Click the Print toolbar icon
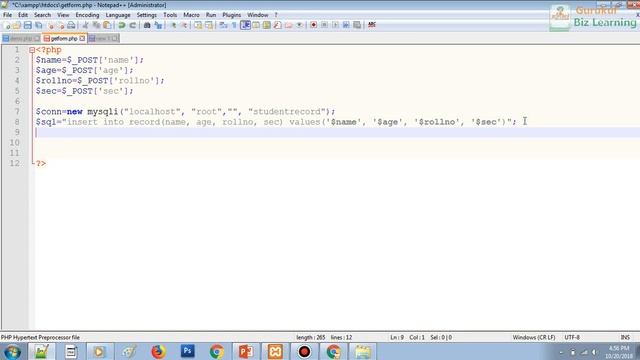The width and height of the screenshot is (640, 360). (x=71, y=25)
